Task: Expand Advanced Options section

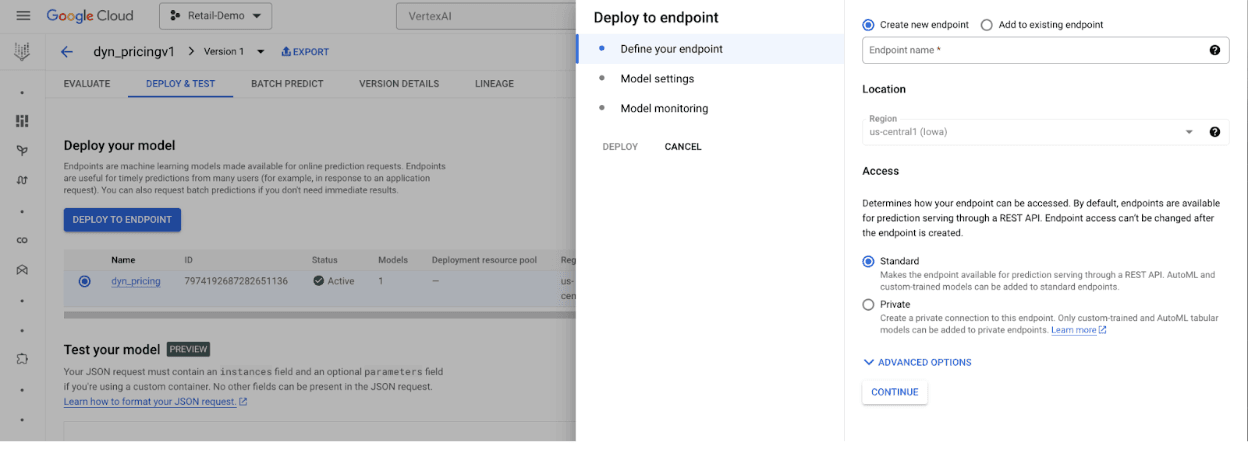Action: point(917,362)
